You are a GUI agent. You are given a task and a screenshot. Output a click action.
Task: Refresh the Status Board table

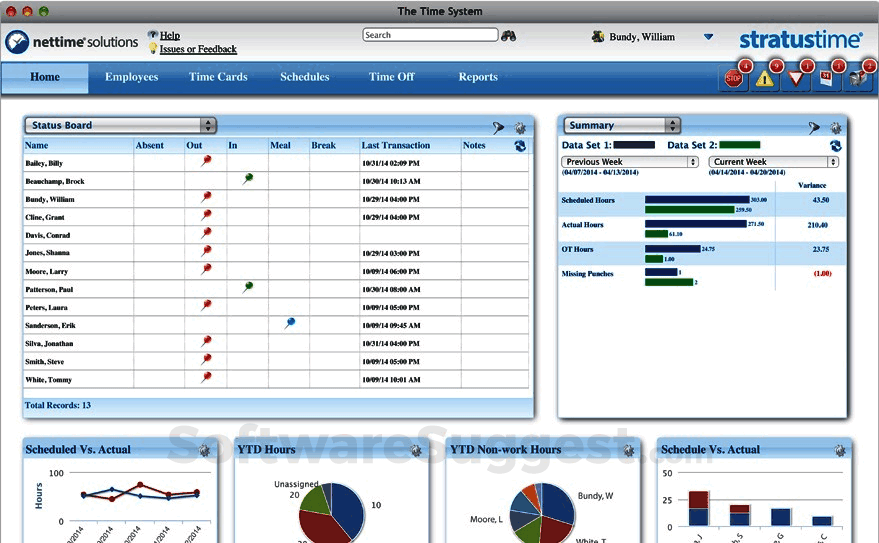(520, 146)
